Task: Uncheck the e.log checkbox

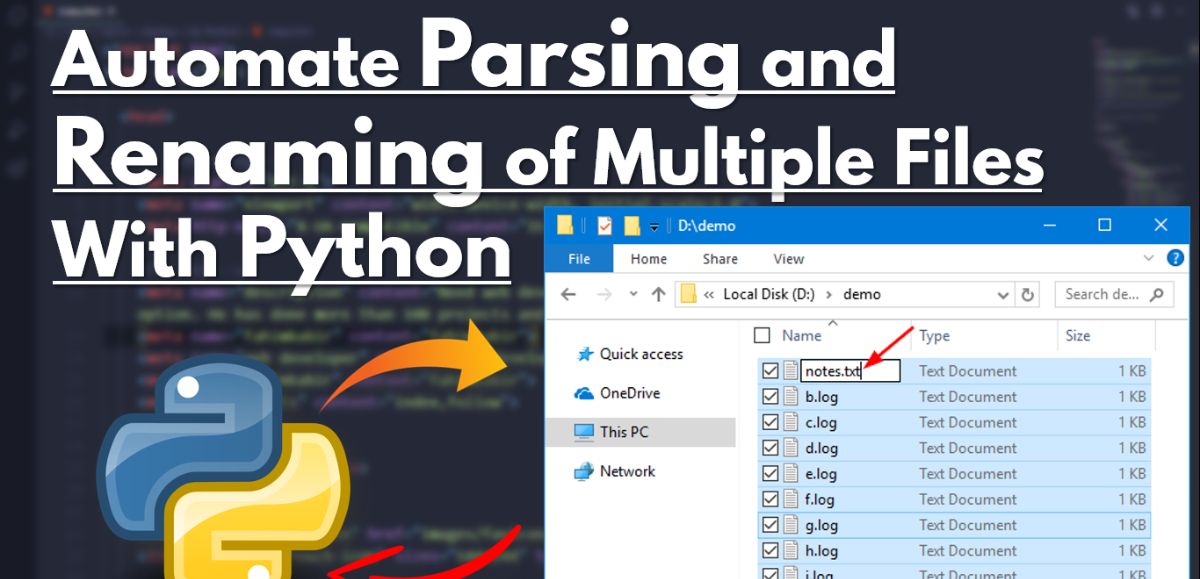Action: [770, 474]
